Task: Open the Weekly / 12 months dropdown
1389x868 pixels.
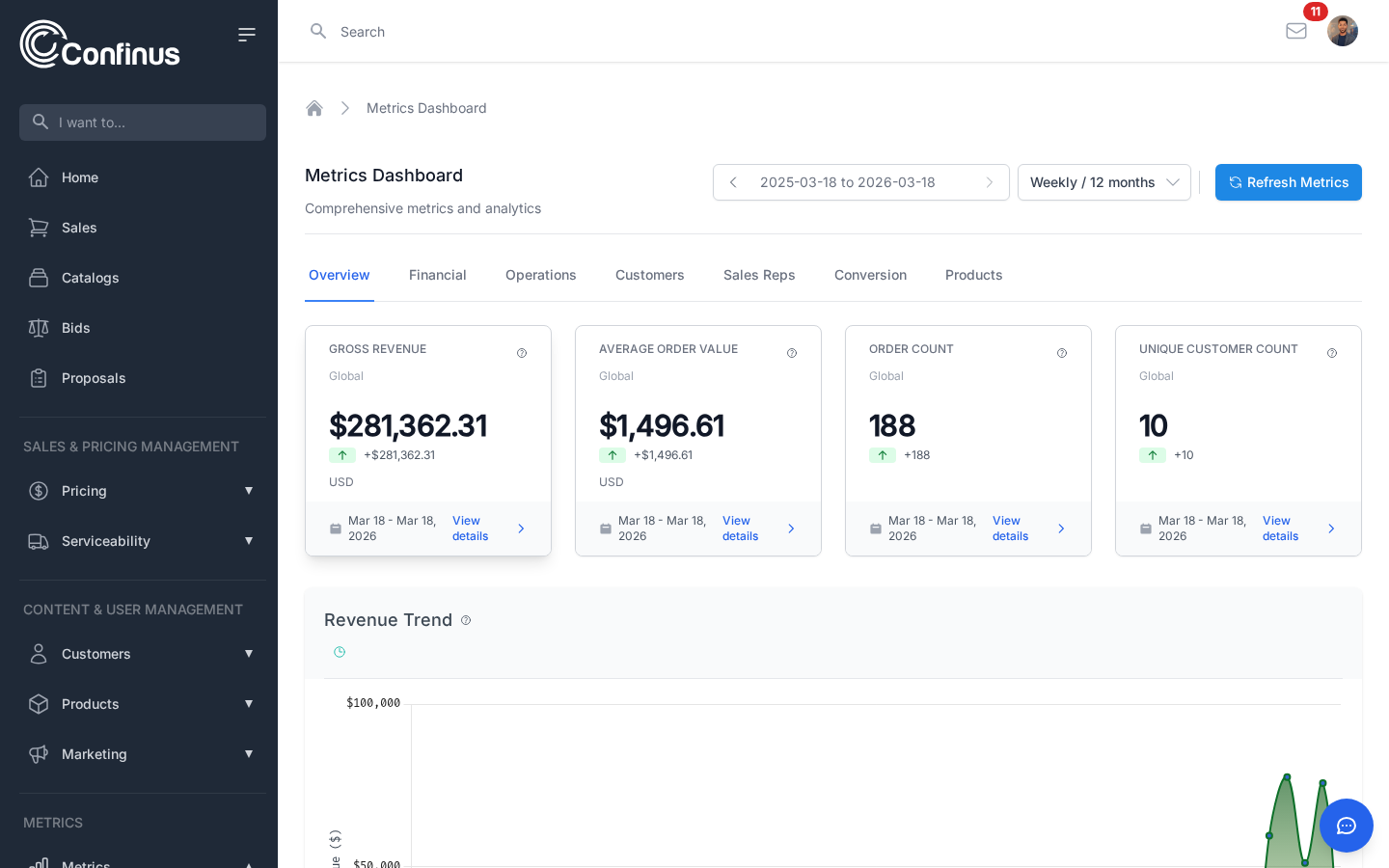Action: (1103, 182)
